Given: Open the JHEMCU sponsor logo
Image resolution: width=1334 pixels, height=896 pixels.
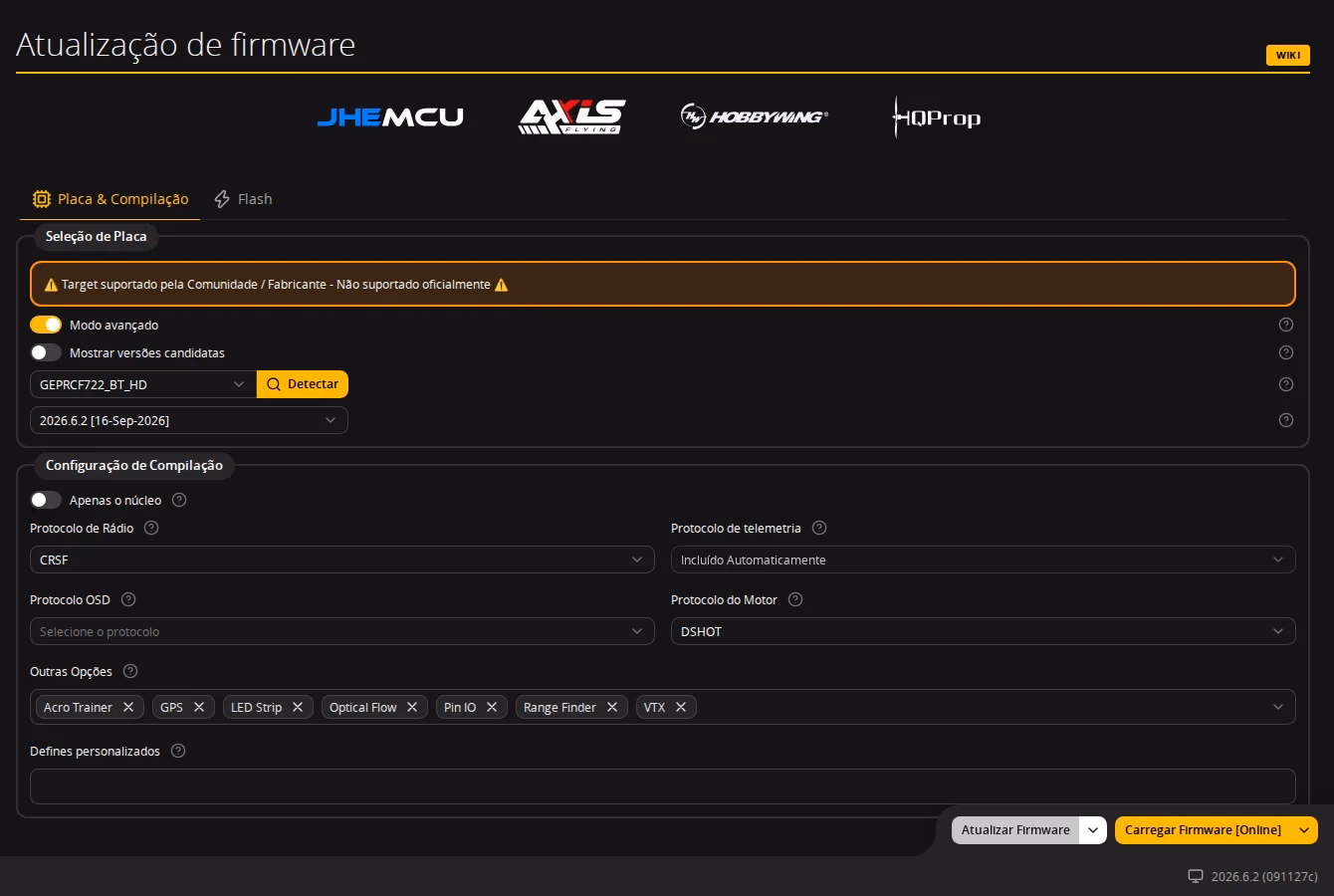Looking at the screenshot, I should tap(390, 117).
